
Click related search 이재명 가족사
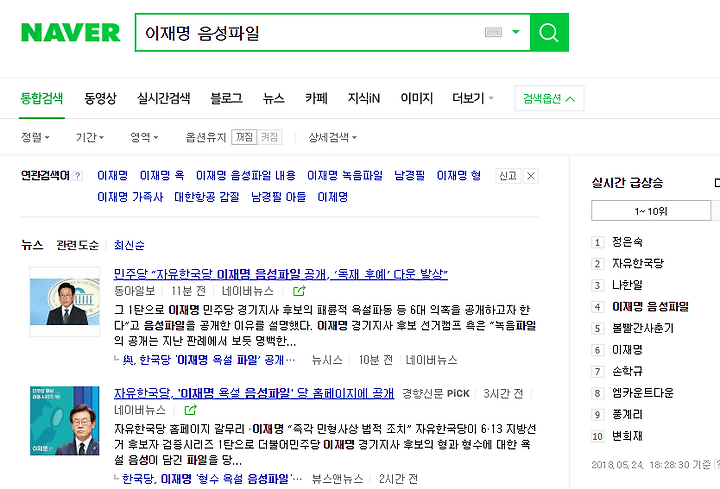click(130, 197)
